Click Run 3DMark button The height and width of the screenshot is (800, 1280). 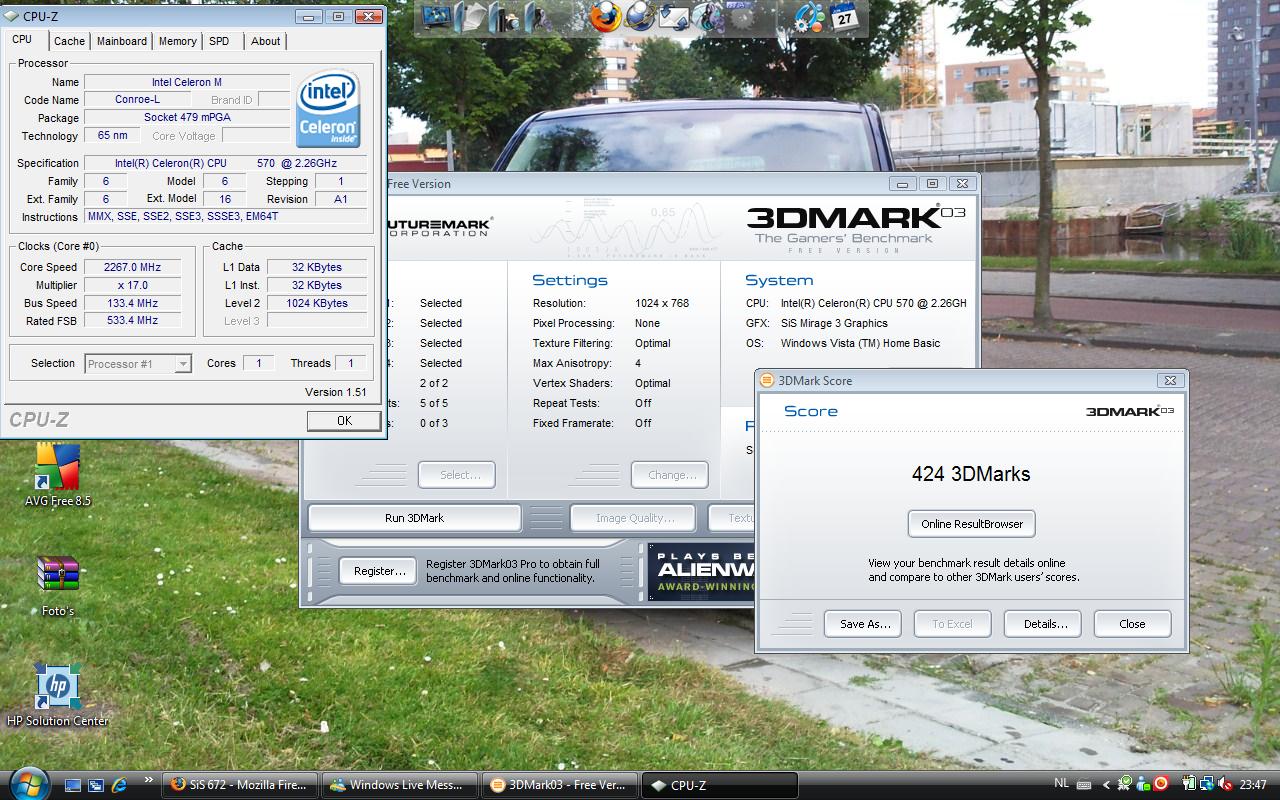tap(414, 518)
